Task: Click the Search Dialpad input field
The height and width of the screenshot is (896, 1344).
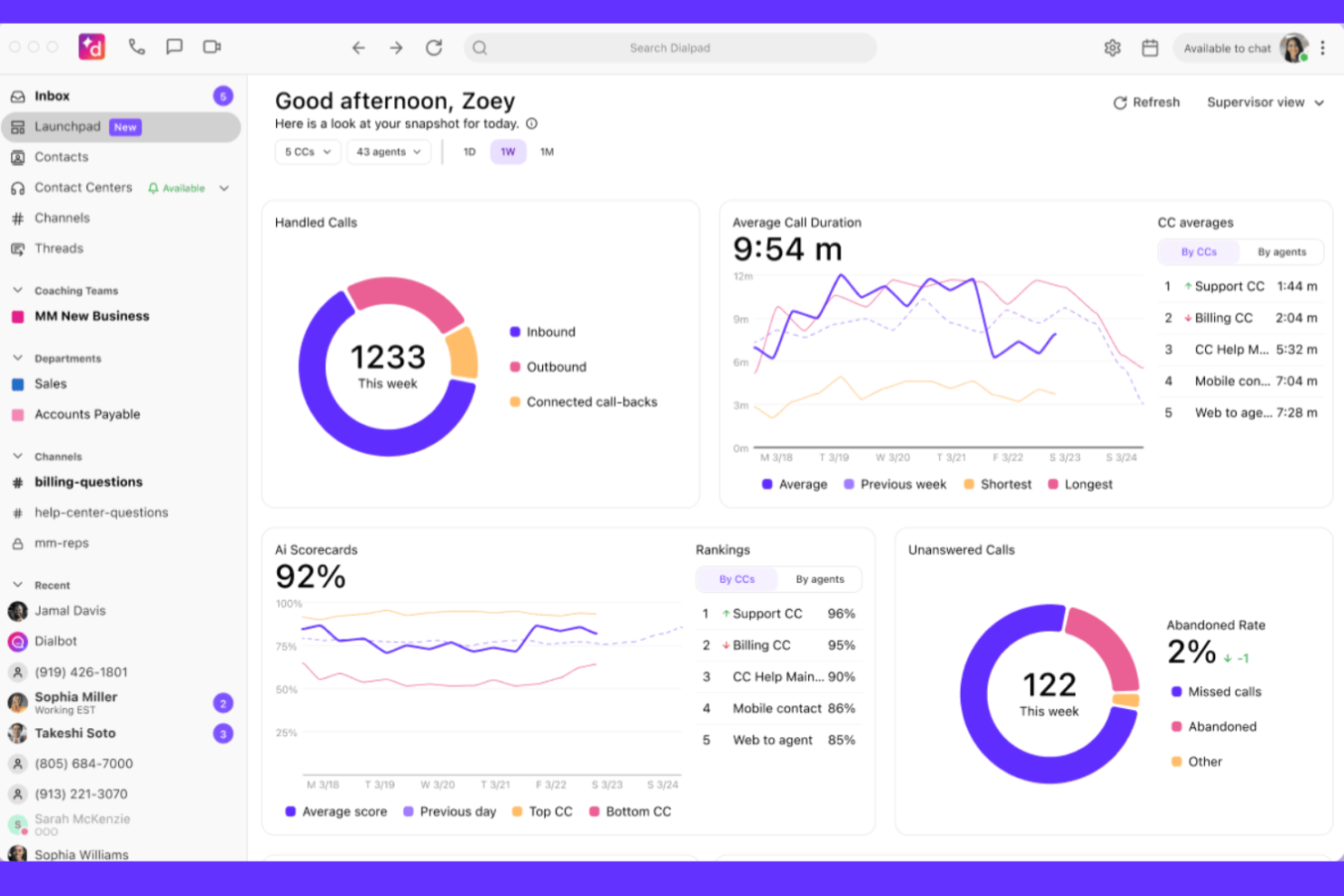Action: pyautogui.click(x=671, y=47)
